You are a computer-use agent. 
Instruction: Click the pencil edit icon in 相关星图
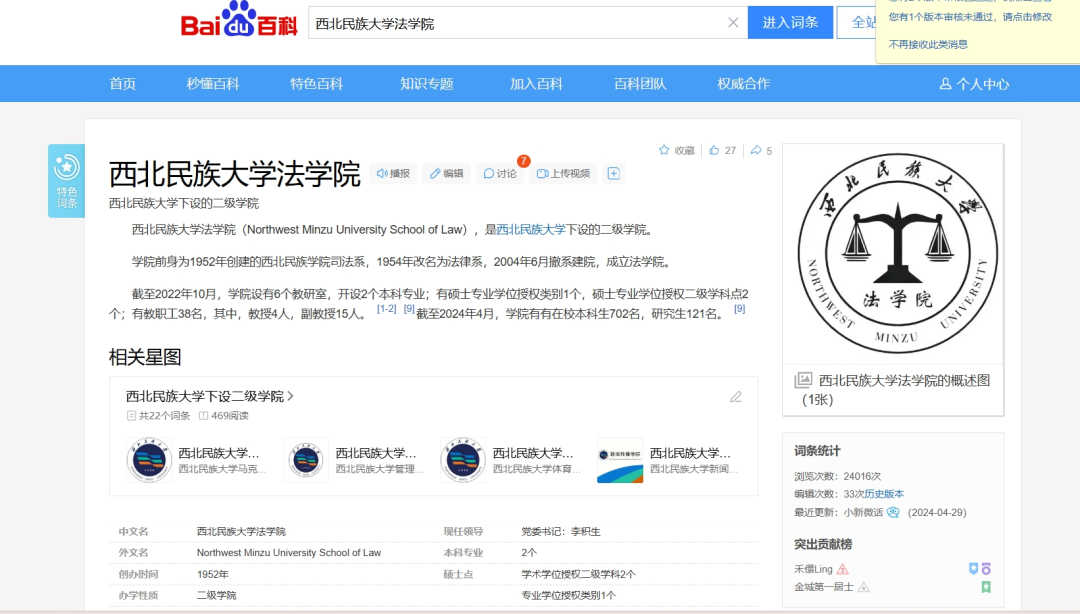736,397
